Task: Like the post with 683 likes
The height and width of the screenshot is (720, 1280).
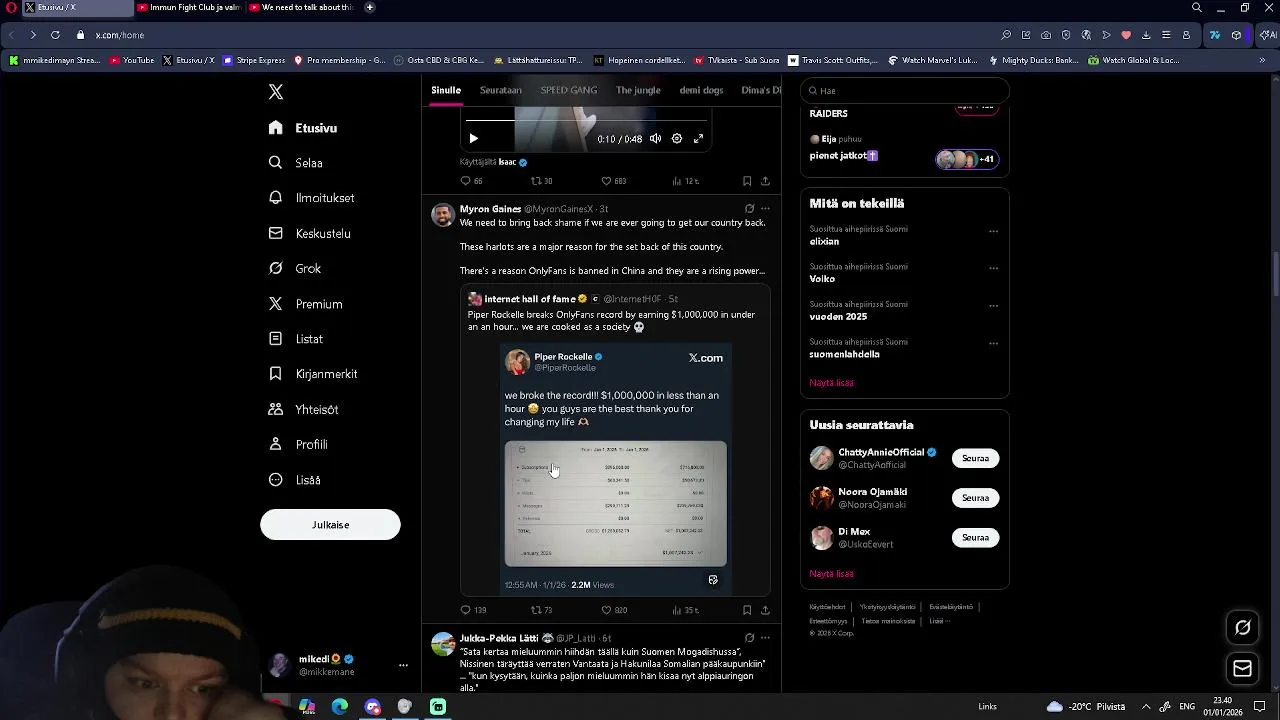Action: [613, 181]
